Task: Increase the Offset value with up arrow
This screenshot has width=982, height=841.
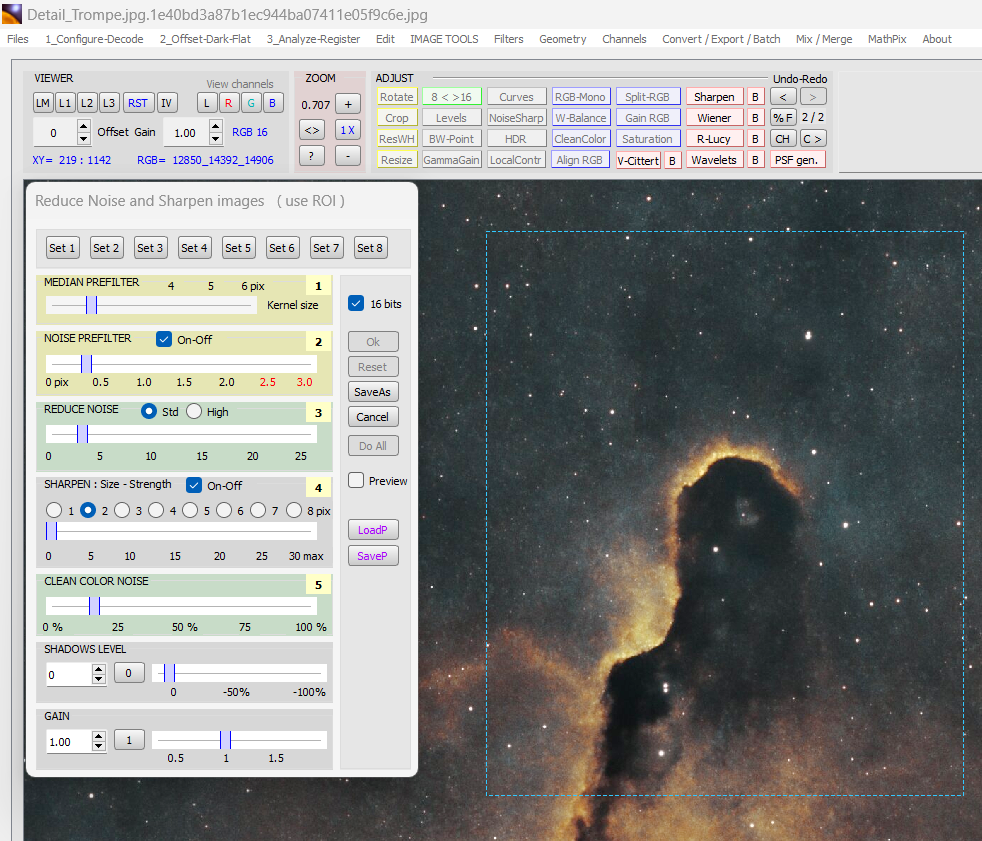Action: pos(84,126)
